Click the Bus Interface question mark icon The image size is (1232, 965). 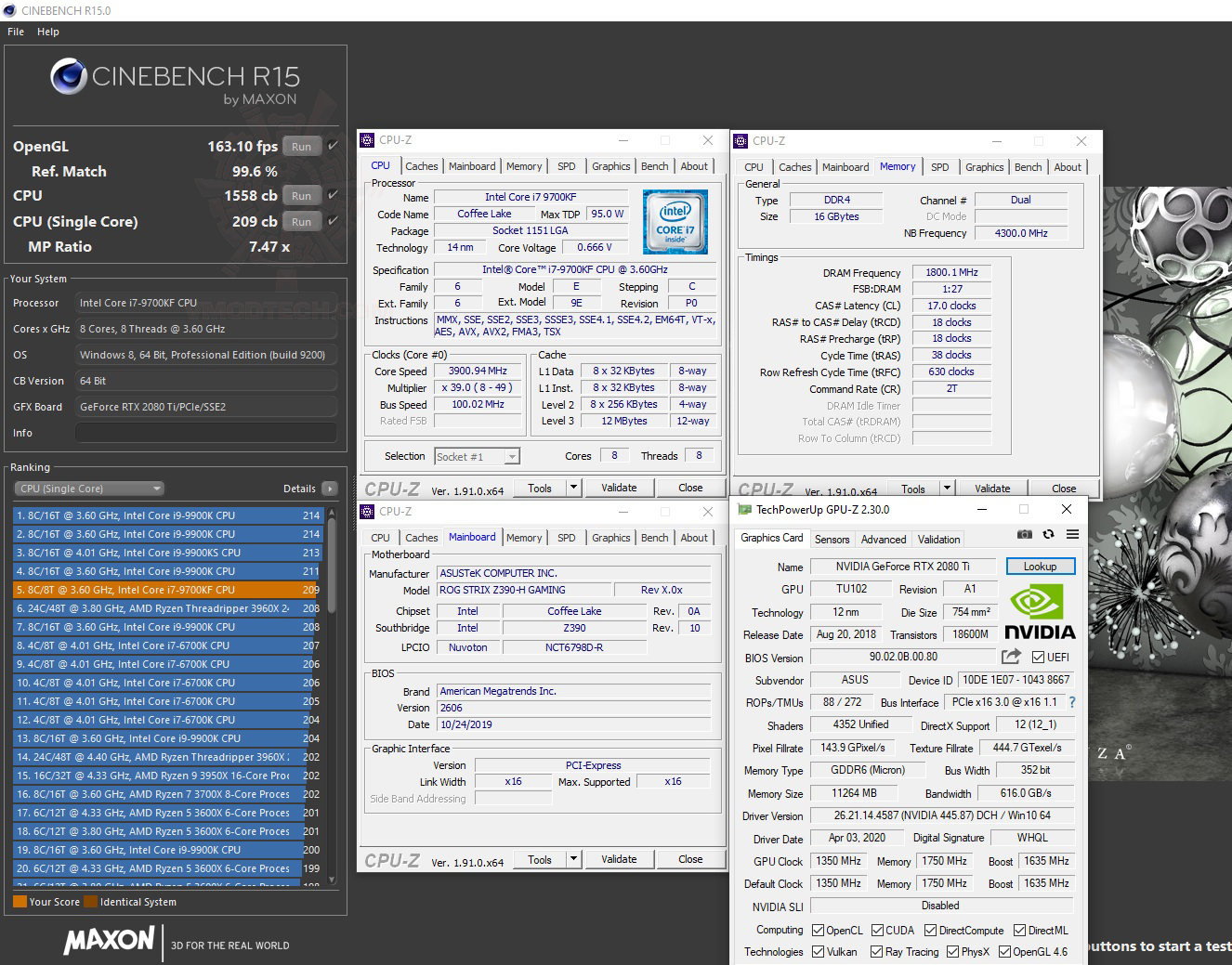(1072, 702)
